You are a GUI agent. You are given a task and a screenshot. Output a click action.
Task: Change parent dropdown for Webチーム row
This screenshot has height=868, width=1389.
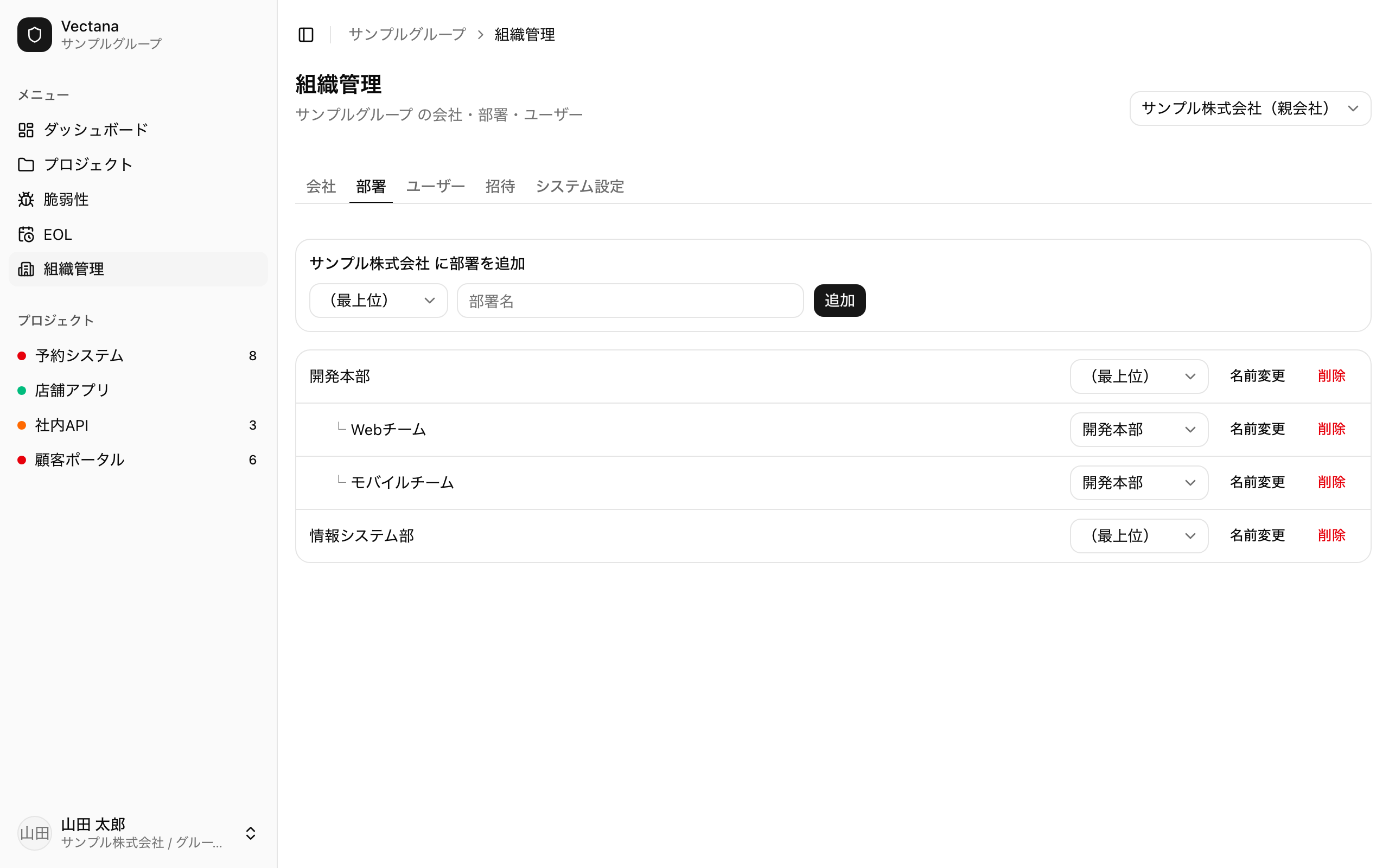[x=1139, y=430]
